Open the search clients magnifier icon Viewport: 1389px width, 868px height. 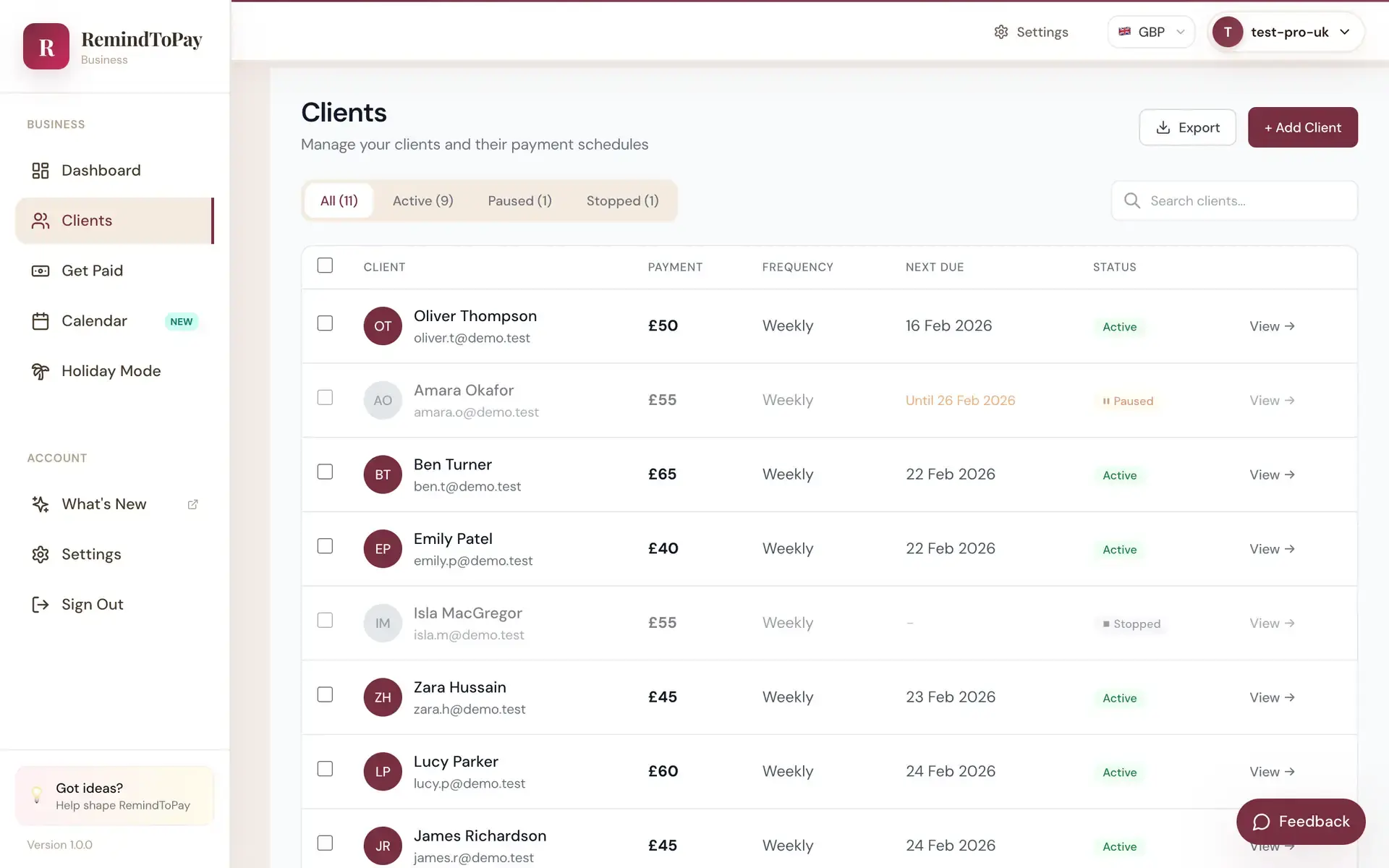coord(1131,200)
